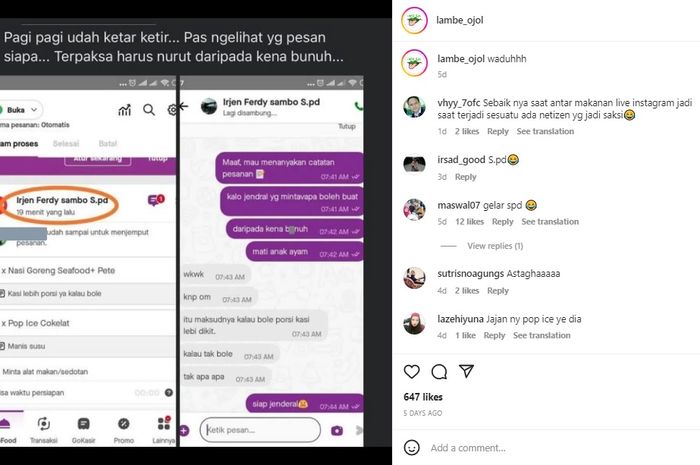Open emoji picker beside comment field
This screenshot has height=465, width=700.
coord(412,448)
